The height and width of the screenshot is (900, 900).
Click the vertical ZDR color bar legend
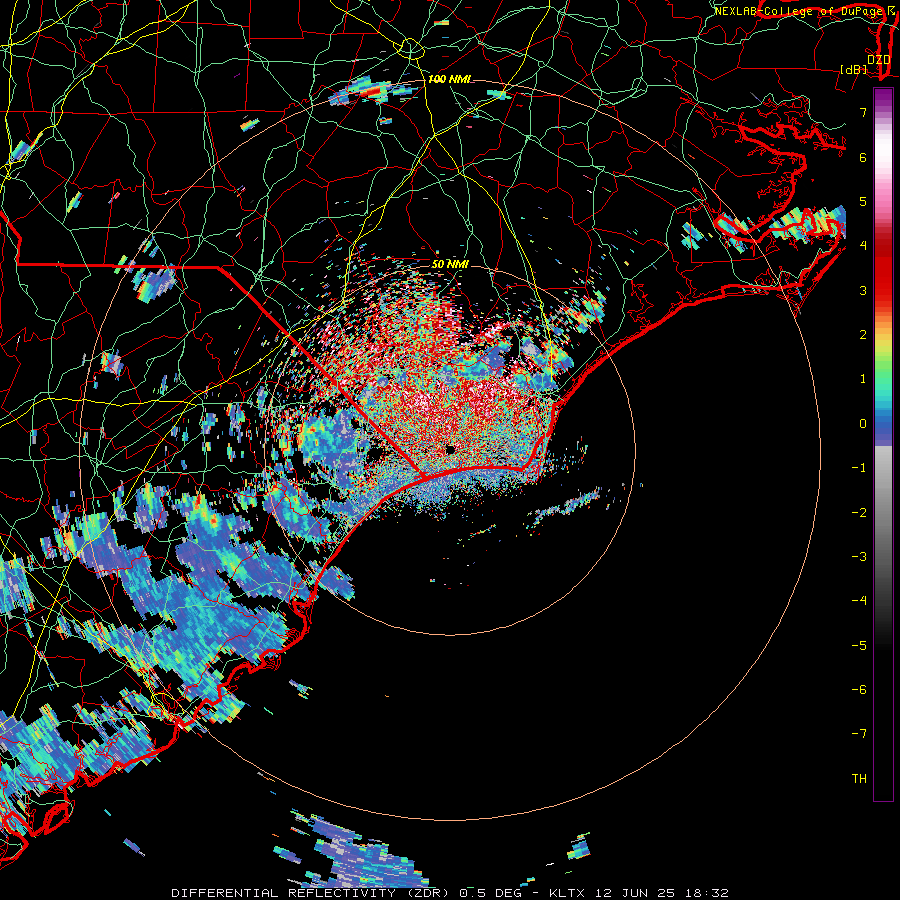[x=883, y=444]
